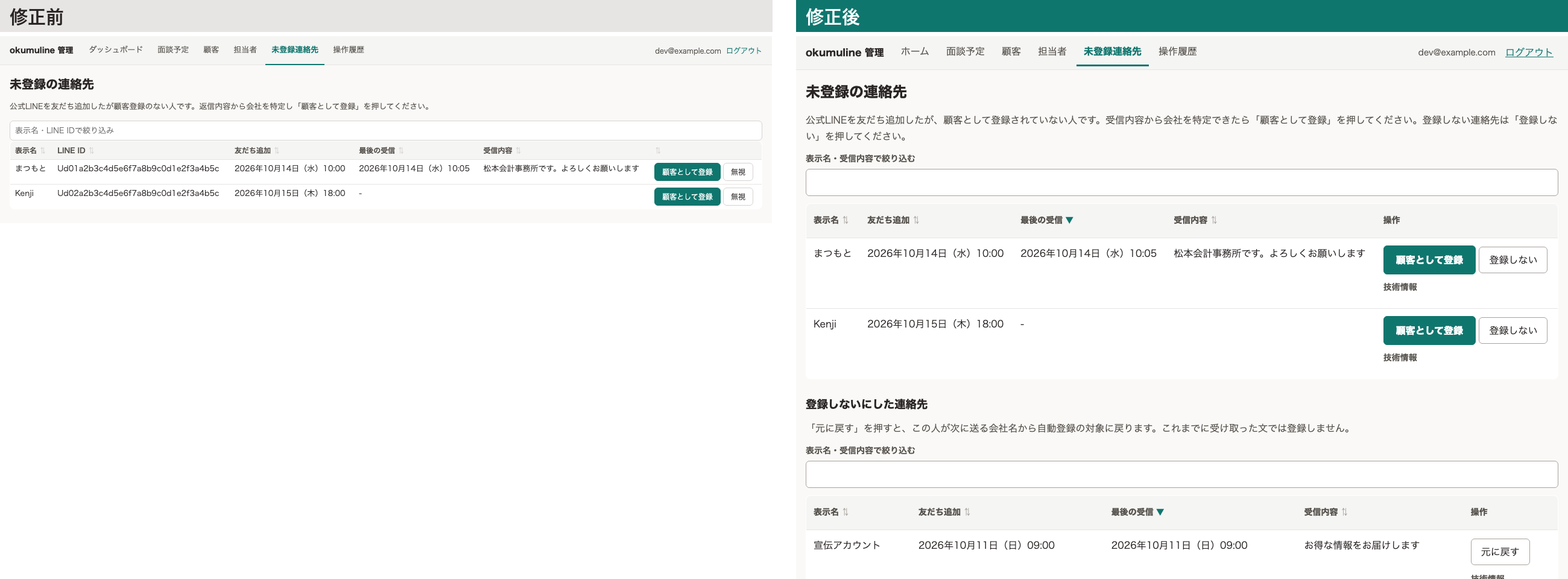Go to 担当者 tab in 修正後 nav
Image resolution: width=1568 pixels, height=579 pixels.
click(1052, 52)
